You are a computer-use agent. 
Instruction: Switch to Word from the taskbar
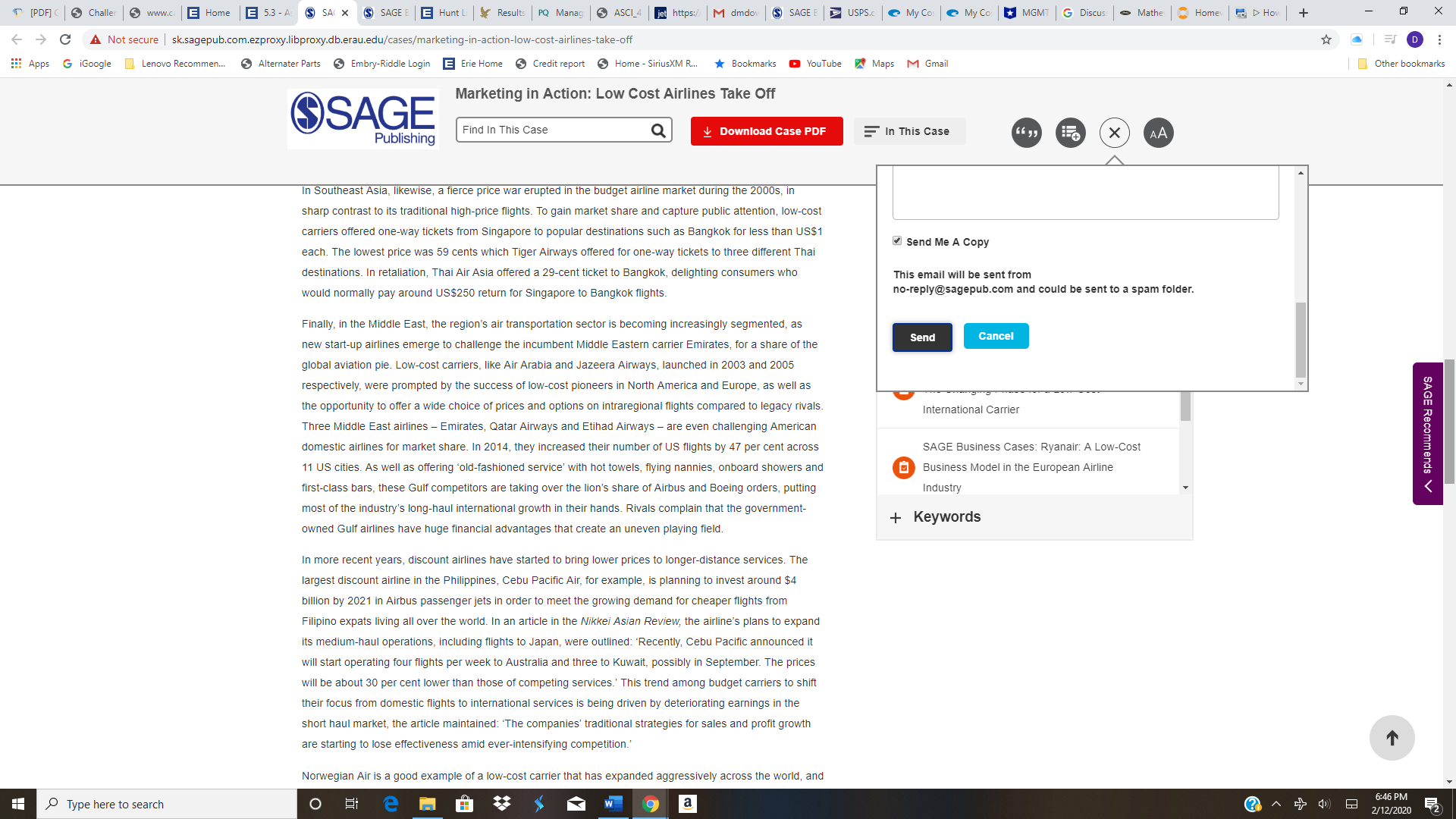click(613, 804)
